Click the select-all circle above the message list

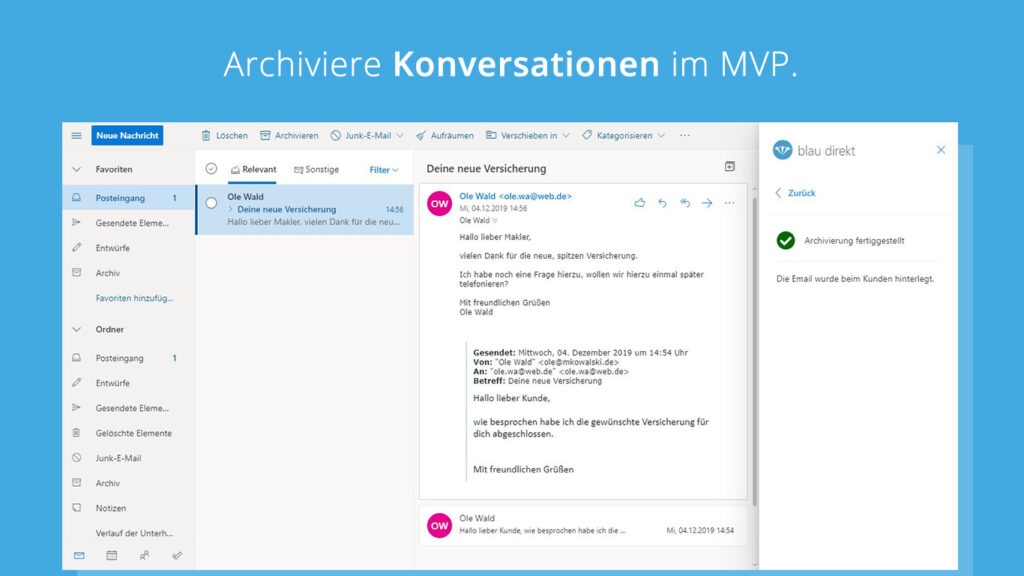[213, 169]
